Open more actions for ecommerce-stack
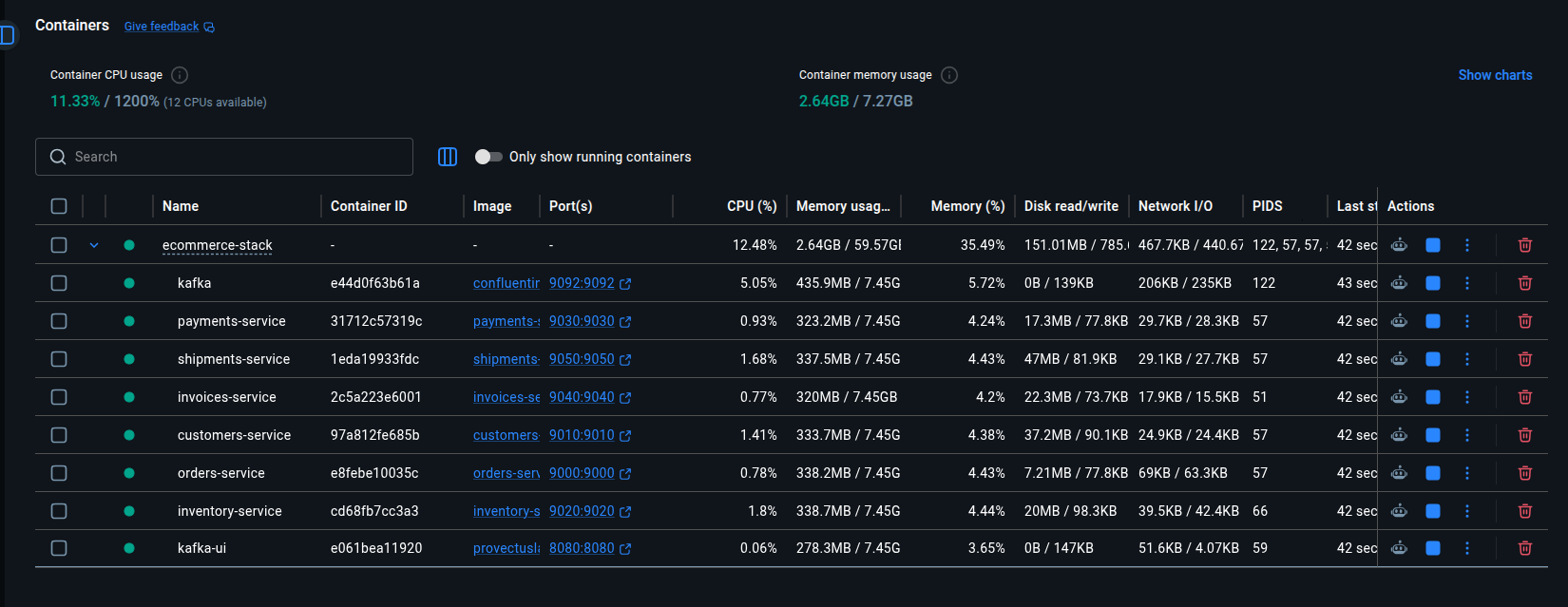The width and height of the screenshot is (1568, 607). tap(1467, 245)
